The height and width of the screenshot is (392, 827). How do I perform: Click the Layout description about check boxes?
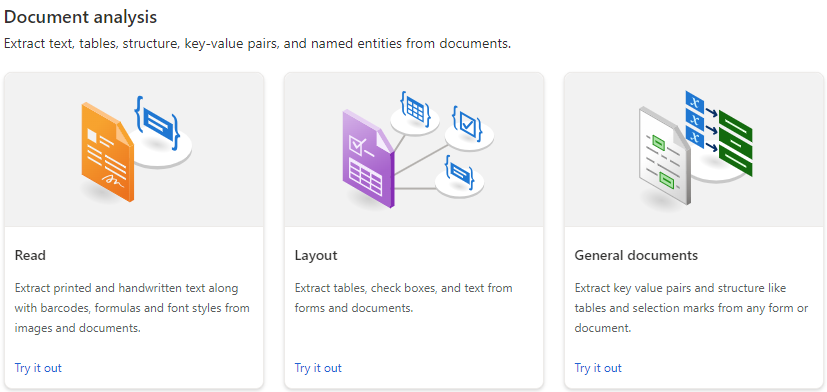[403, 298]
